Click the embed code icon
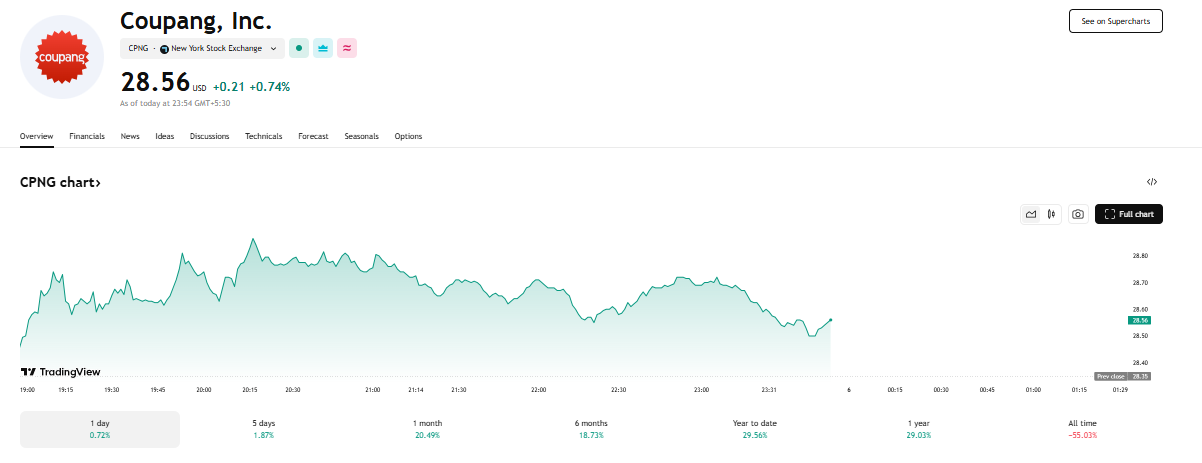1202x463 pixels. pos(1152,182)
